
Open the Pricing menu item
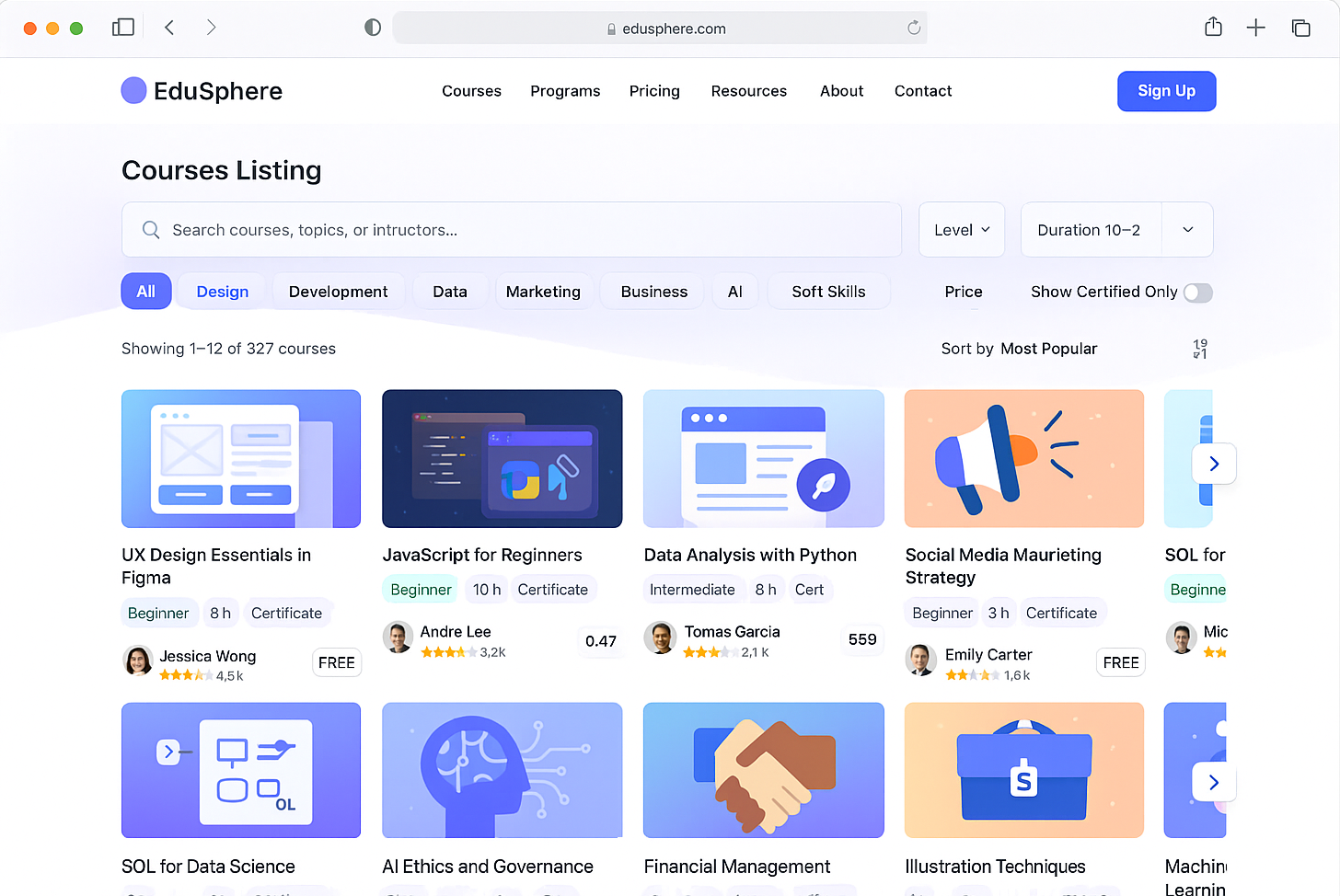654,91
